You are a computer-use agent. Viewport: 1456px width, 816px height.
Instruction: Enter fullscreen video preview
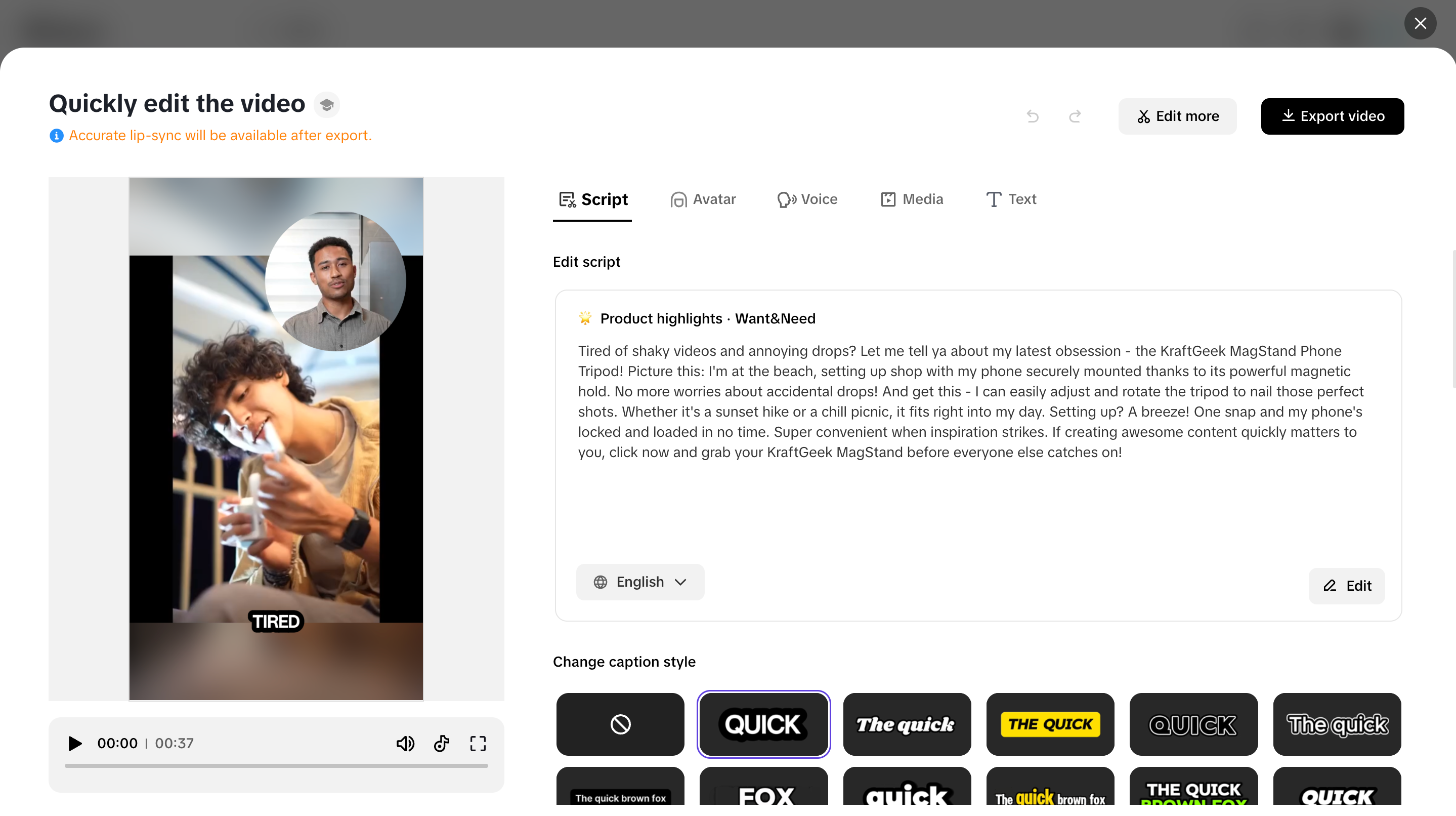point(478,743)
